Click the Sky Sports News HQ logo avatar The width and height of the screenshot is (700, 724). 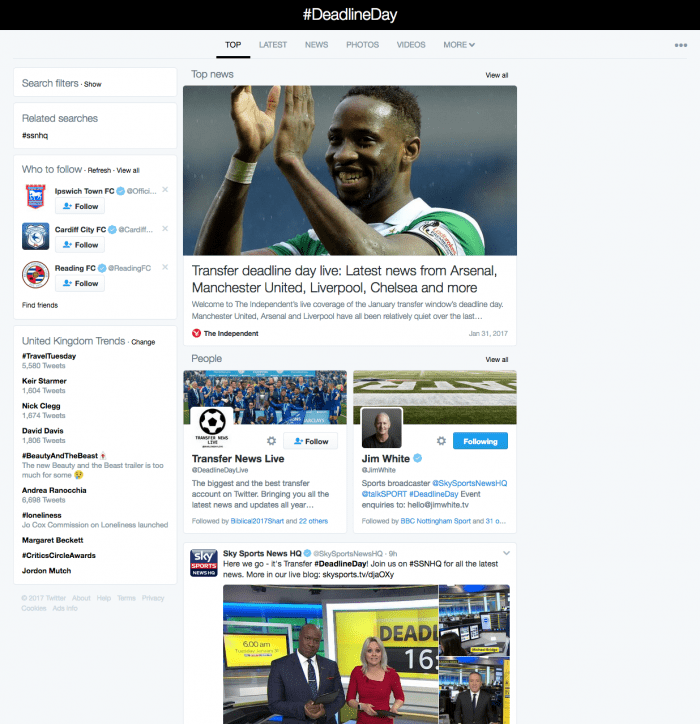(x=204, y=563)
